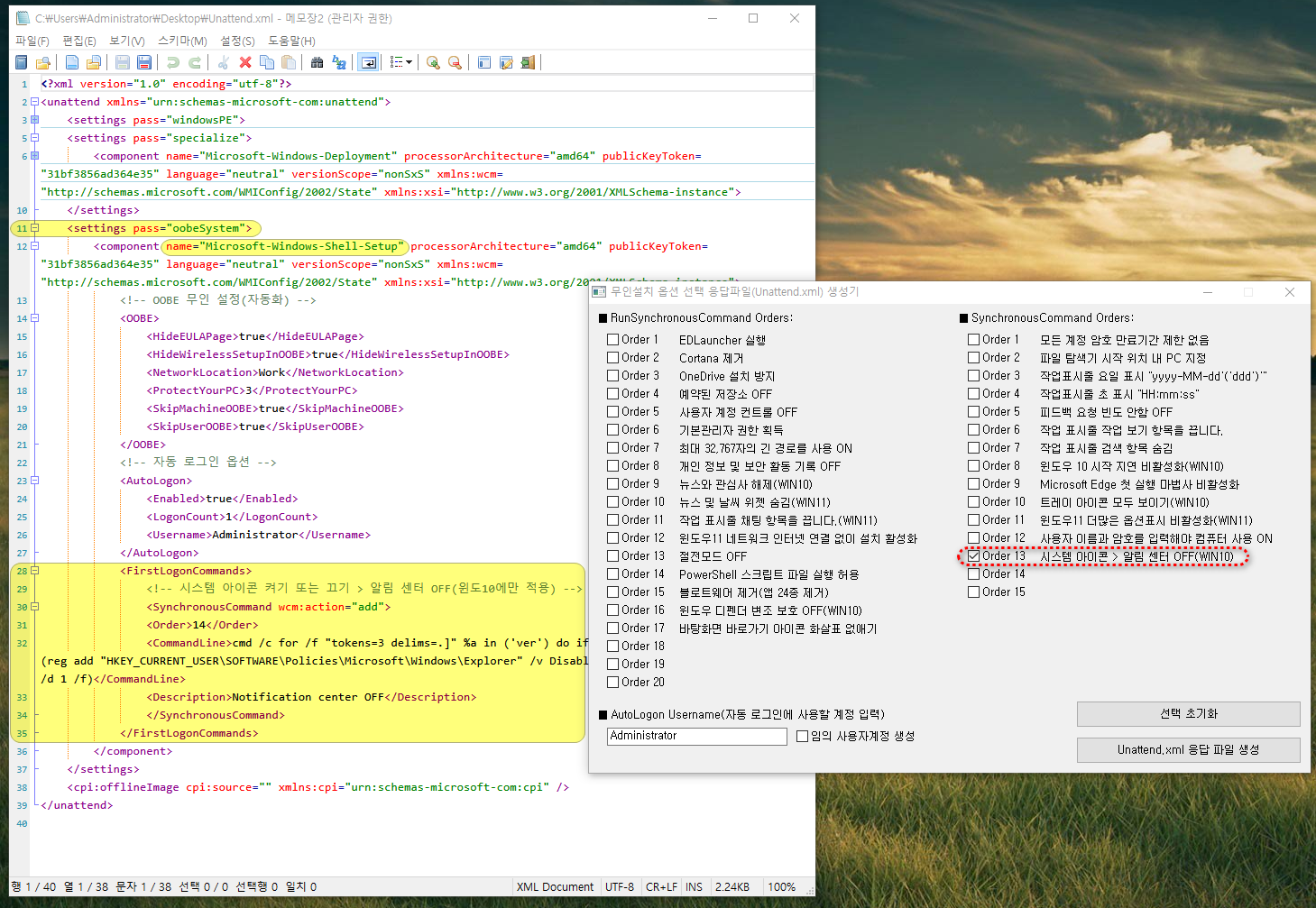Click the 선택 초기화 button
The image size is (1316, 908).
[x=1189, y=714]
